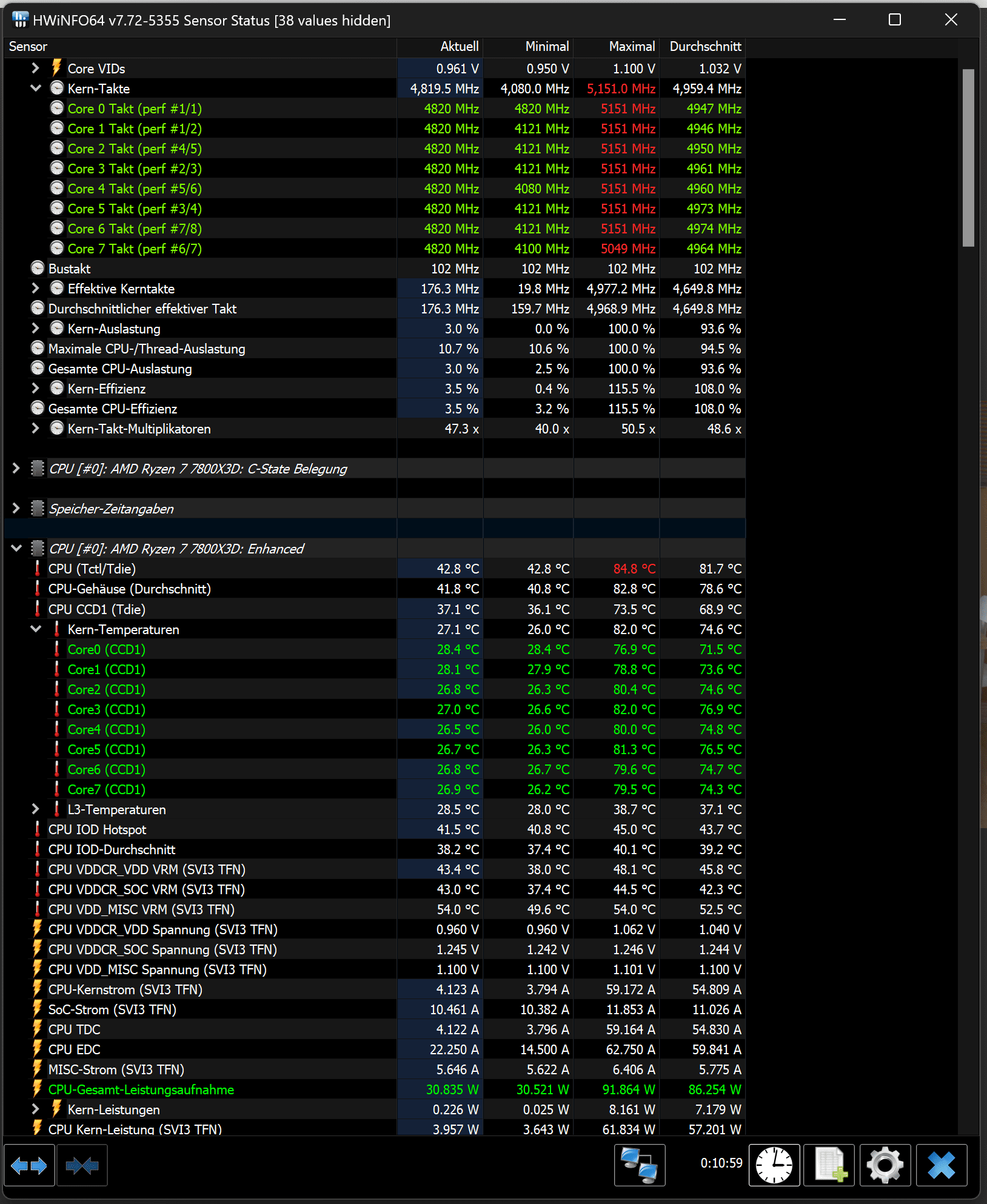Click the clock icon next to Bustakt

pos(38,268)
